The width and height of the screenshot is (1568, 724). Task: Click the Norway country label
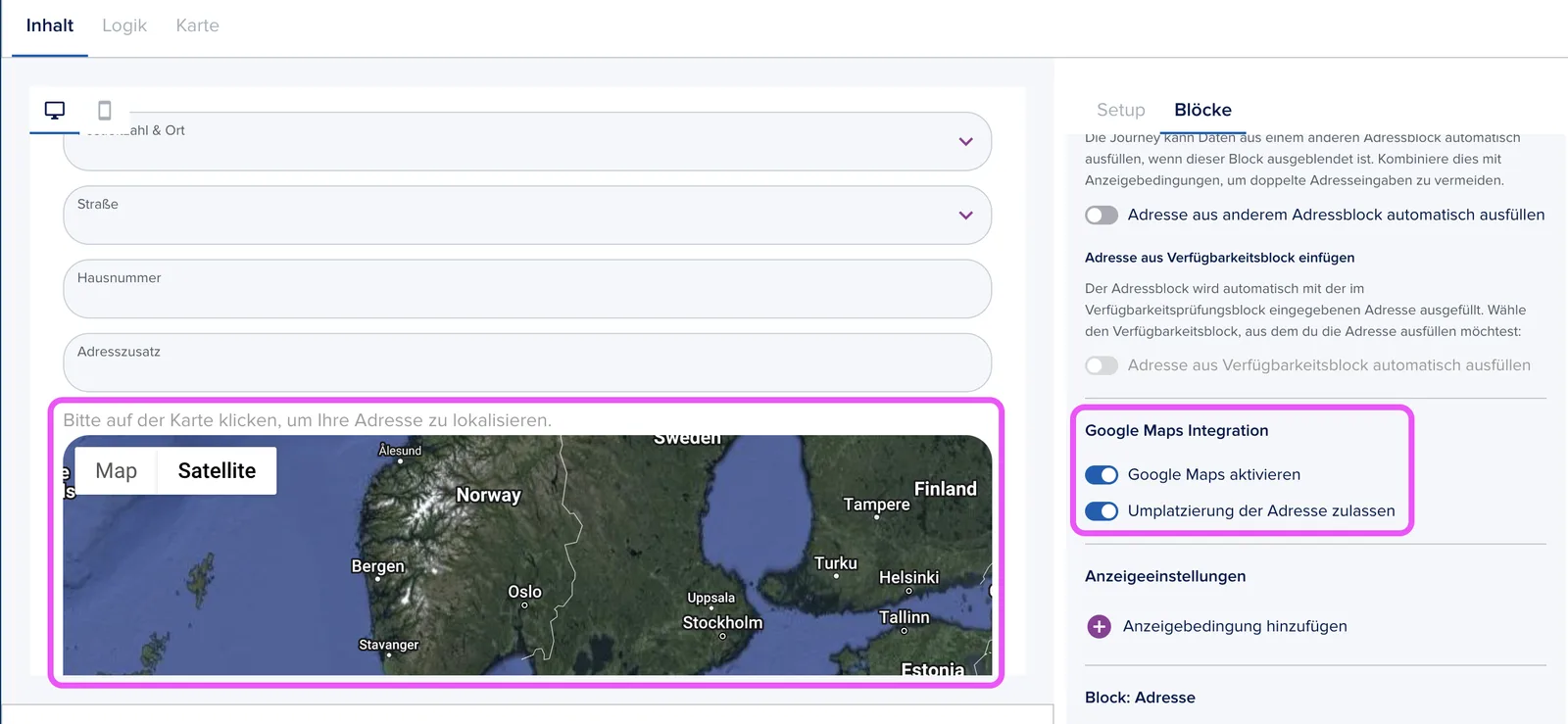coord(488,496)
